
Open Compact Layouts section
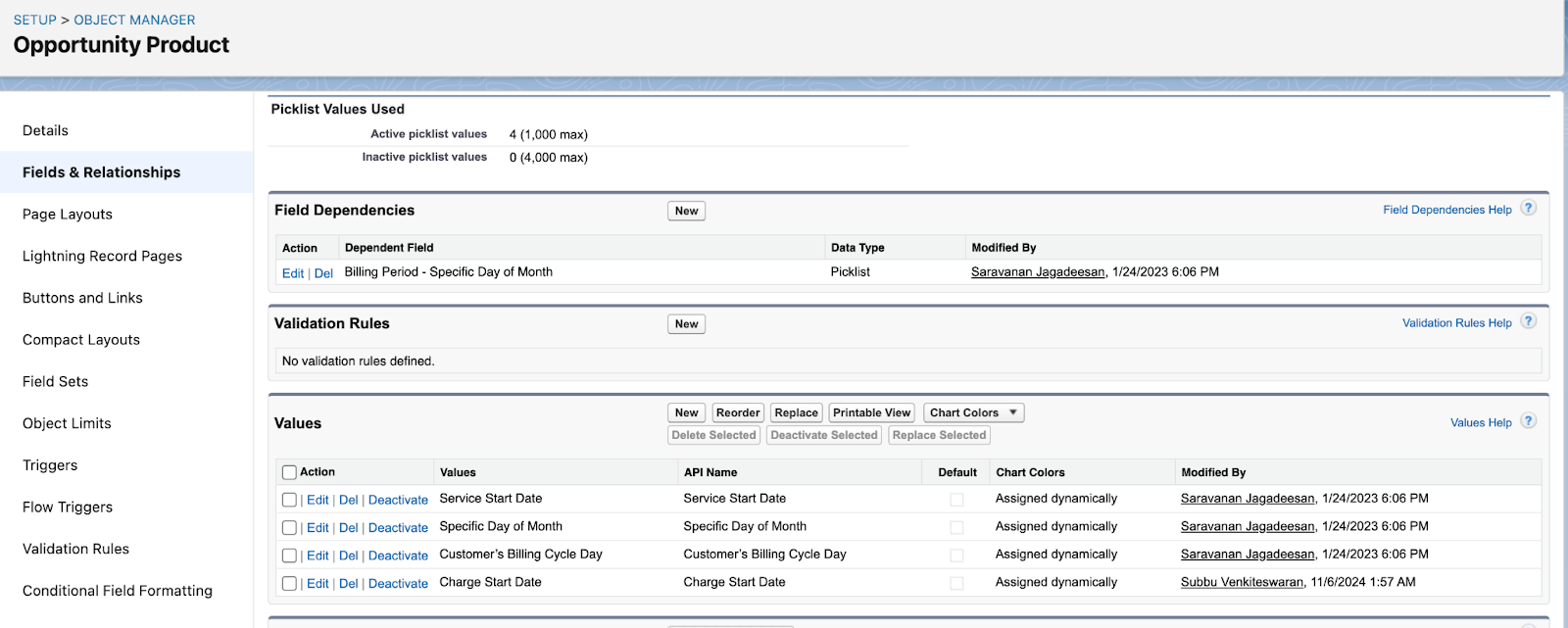[x=81, y=340]
